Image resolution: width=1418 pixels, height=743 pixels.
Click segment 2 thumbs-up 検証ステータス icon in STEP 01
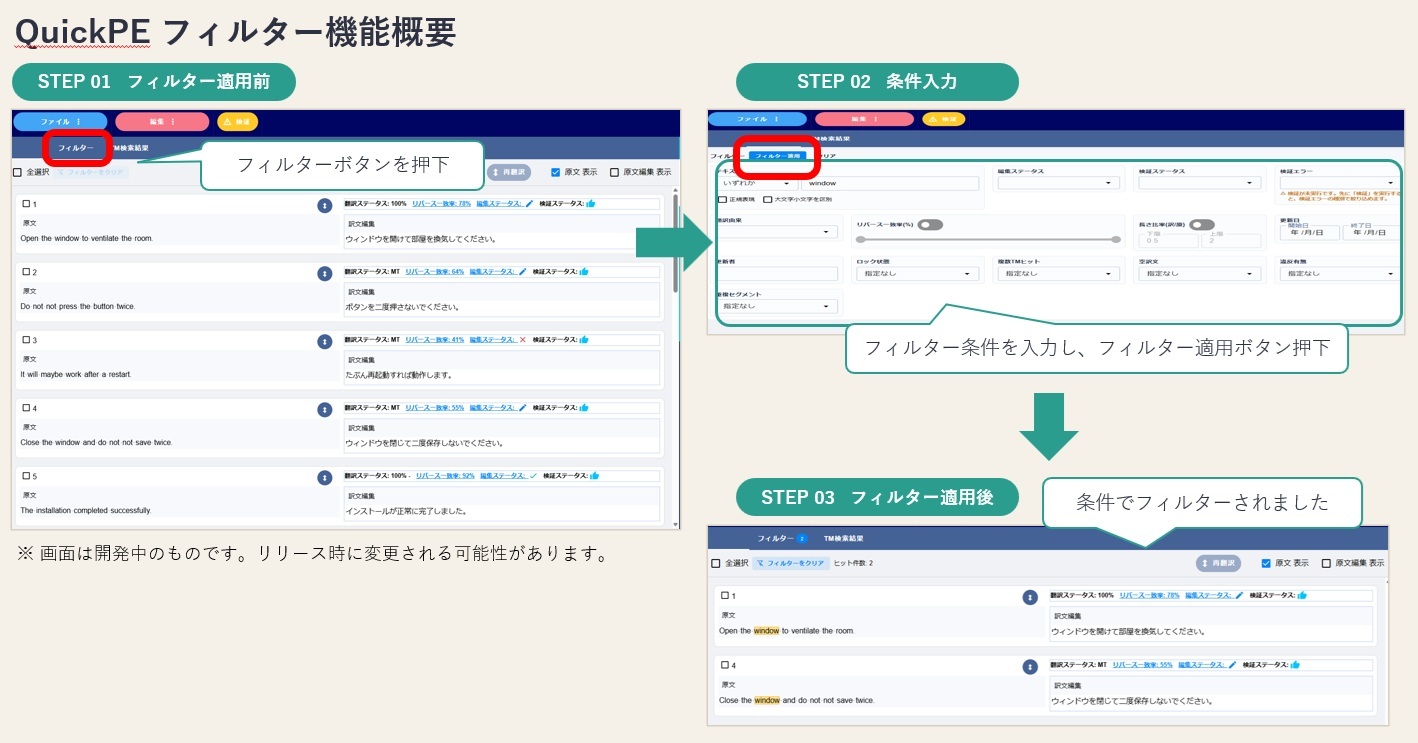pos(584,271)
